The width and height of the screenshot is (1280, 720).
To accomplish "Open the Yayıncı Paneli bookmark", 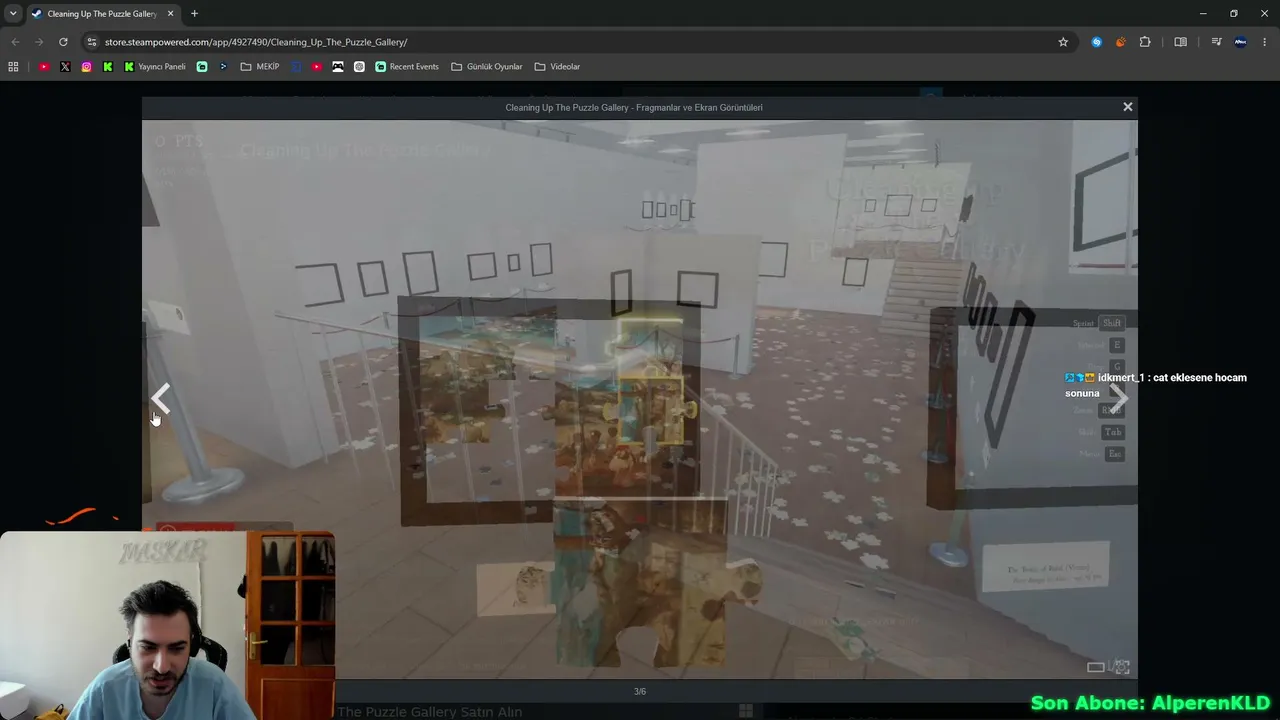I will [155, 67].
